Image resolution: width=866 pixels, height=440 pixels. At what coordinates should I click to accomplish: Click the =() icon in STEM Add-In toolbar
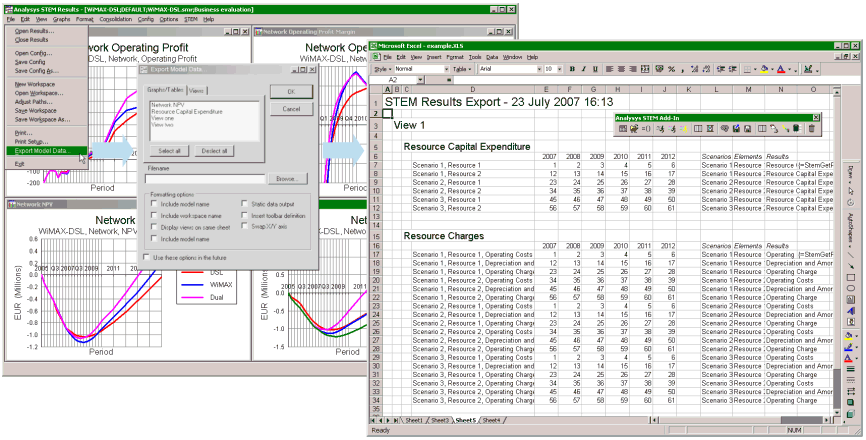646,128
